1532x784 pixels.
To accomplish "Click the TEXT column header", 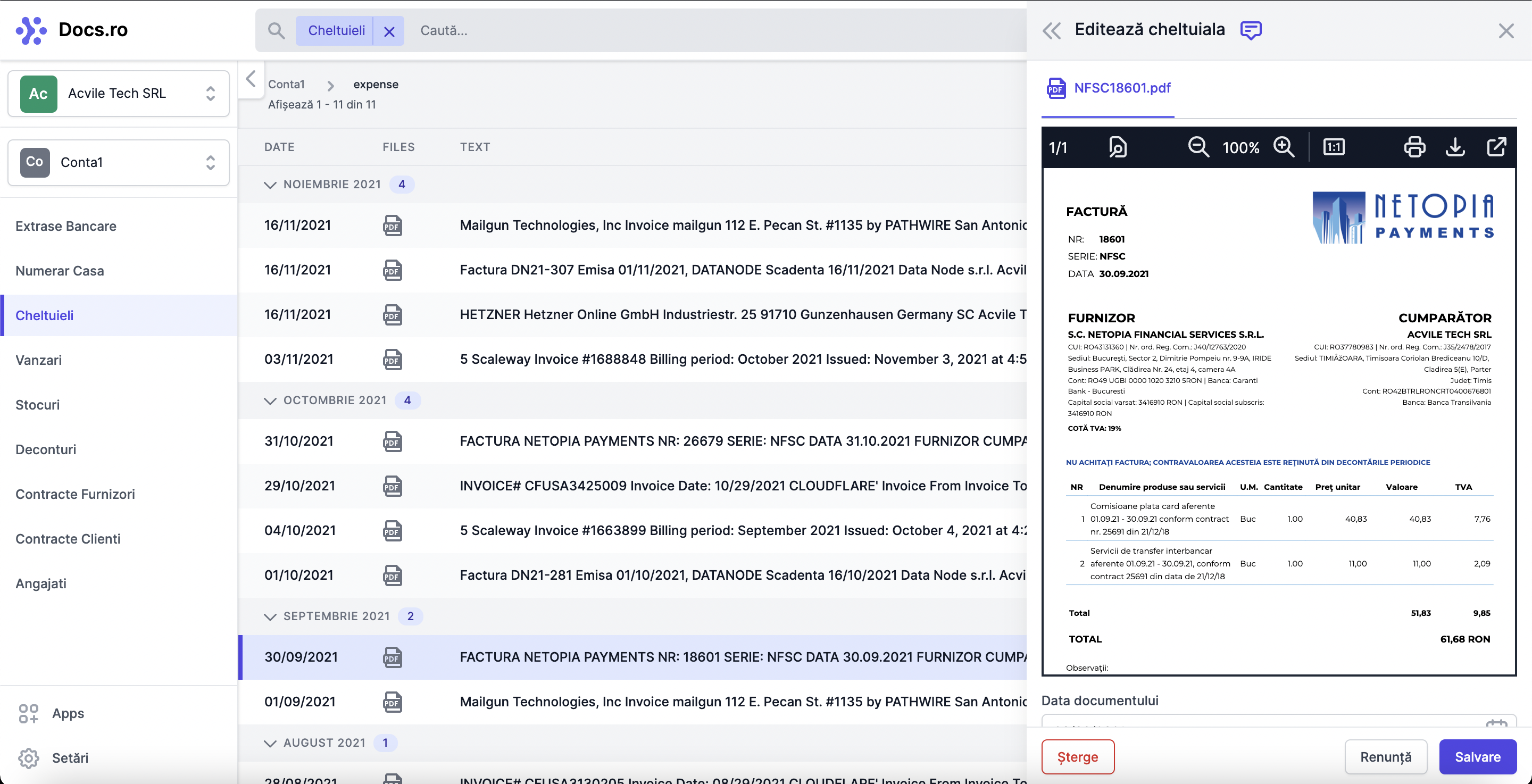I will click(474, 147).
